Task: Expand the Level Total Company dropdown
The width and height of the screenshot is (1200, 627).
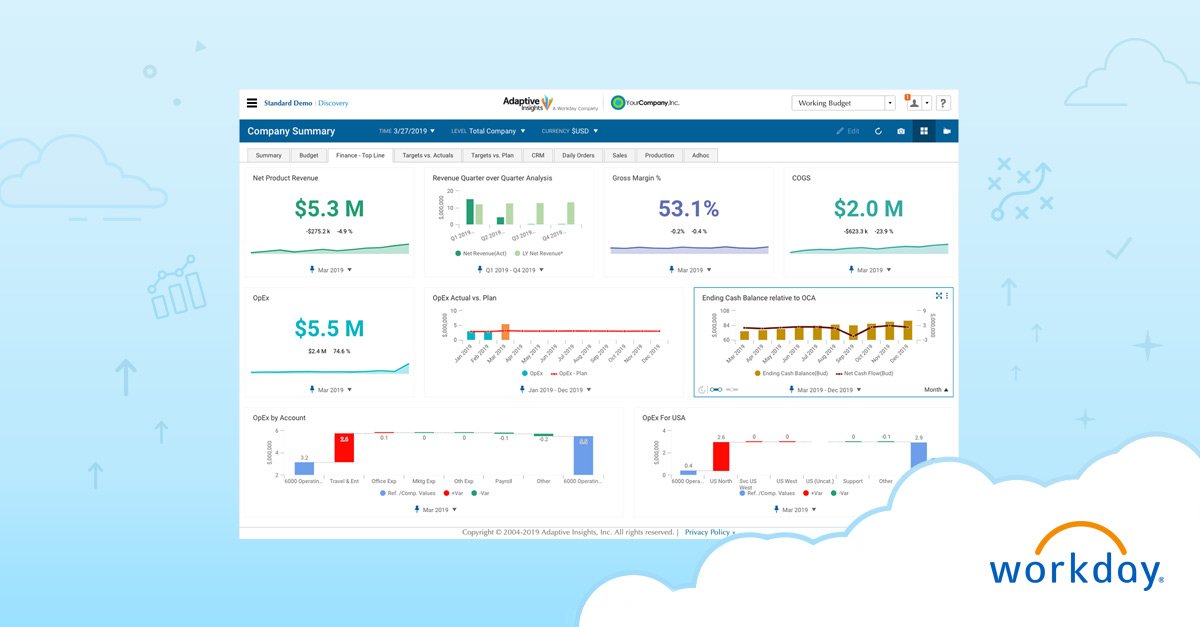Action: (x=488, y=131)
